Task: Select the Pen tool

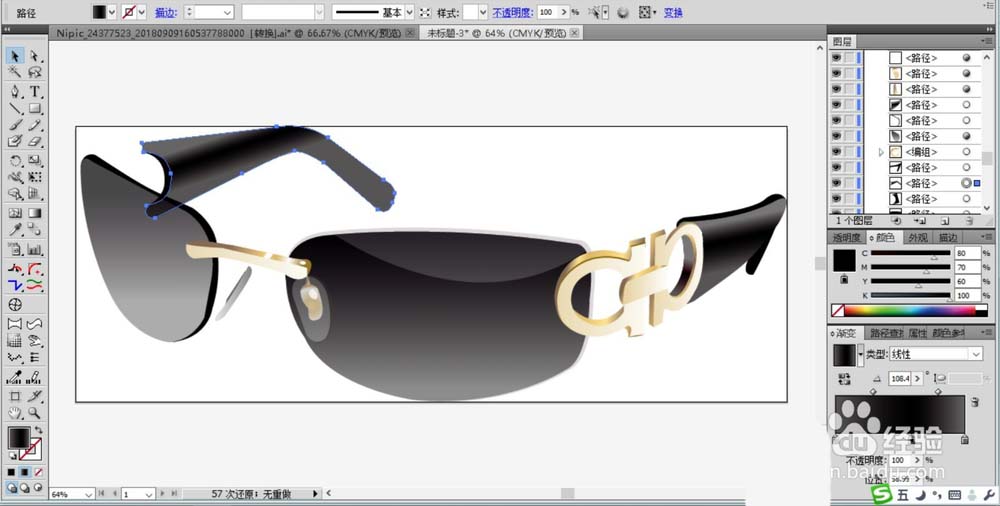Action: [15, 91]
